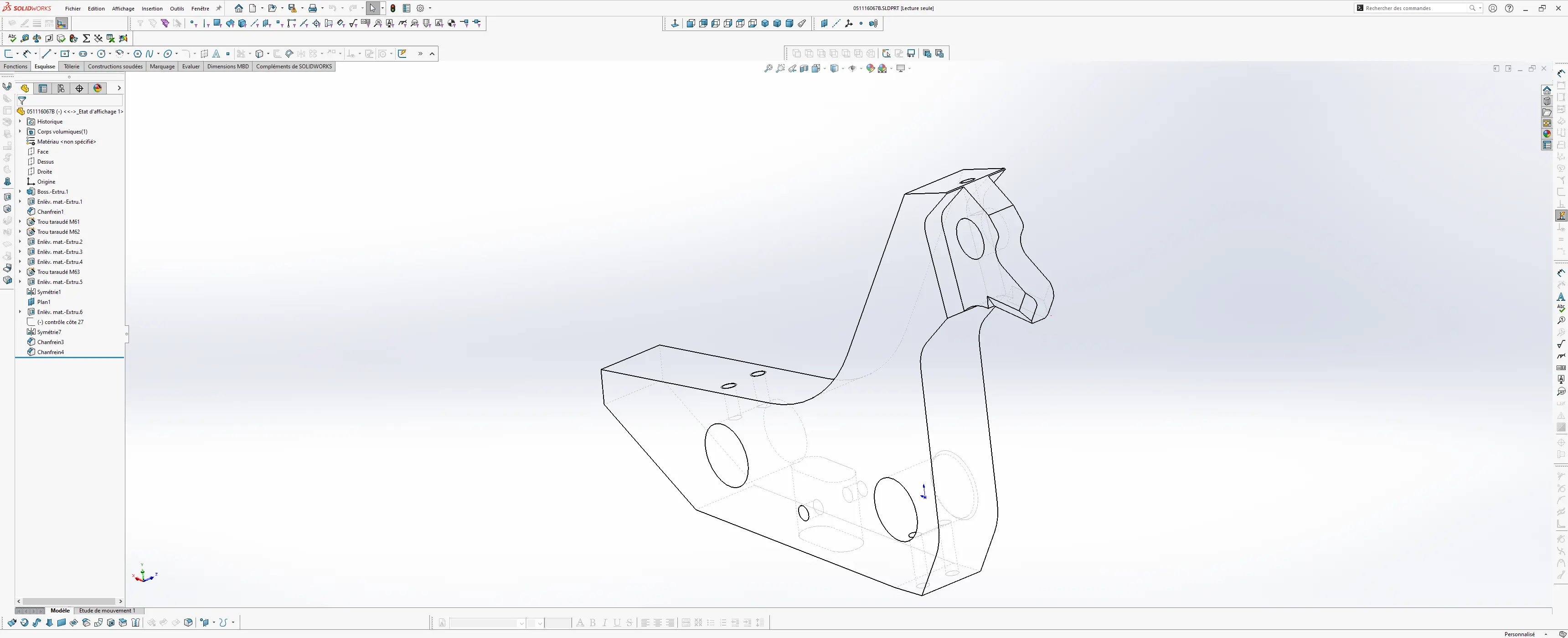Select the Polygon sketch tool
This screenshot has width=1568, height=638.
(x=138, y=54)
